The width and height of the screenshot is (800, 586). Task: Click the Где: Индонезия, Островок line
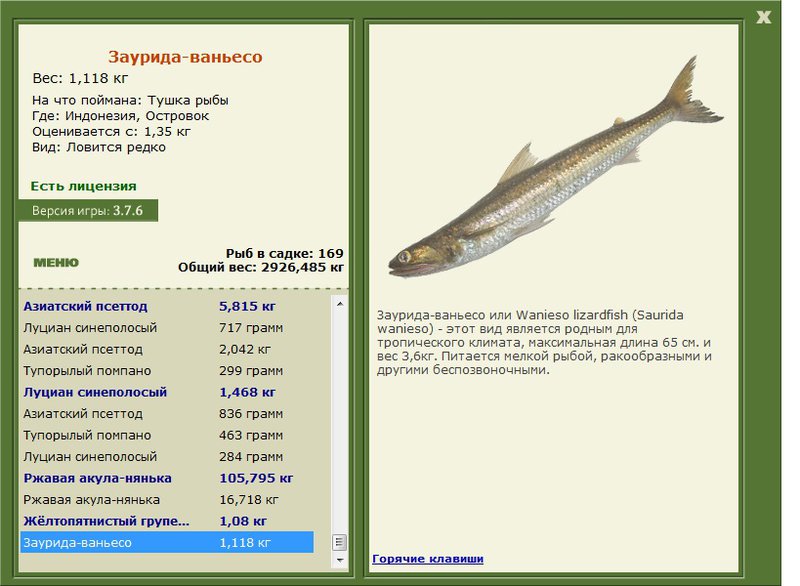coord(120,116)
